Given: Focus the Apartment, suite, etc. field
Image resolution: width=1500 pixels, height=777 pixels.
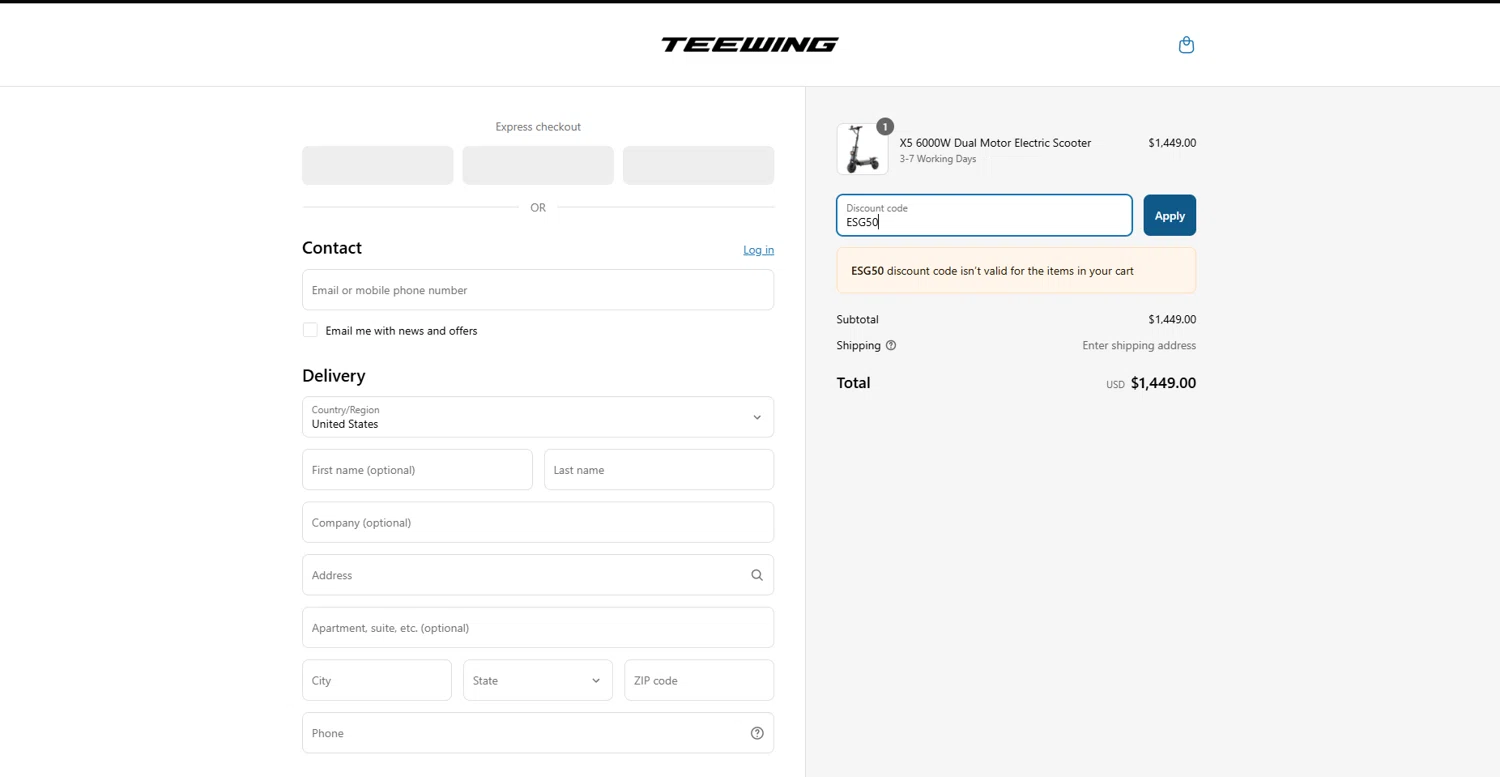Looking at the screenshot, I should 538,628.
